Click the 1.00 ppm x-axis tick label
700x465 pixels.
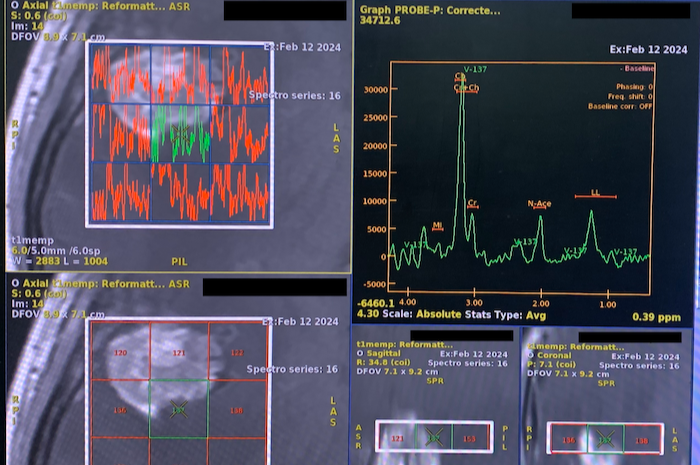(x=608, y=304)
